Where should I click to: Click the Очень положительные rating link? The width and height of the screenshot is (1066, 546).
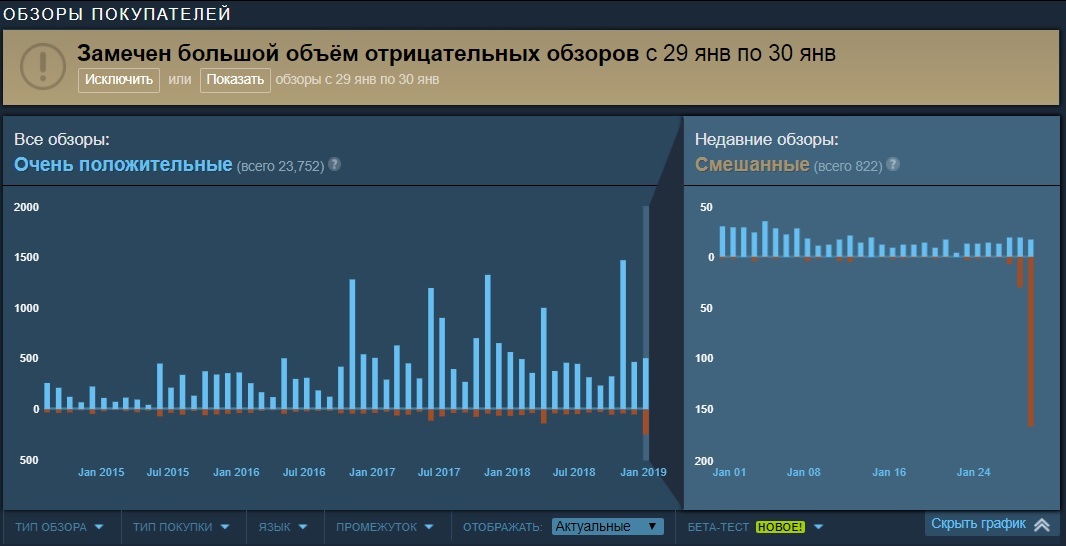coord(123,164)
